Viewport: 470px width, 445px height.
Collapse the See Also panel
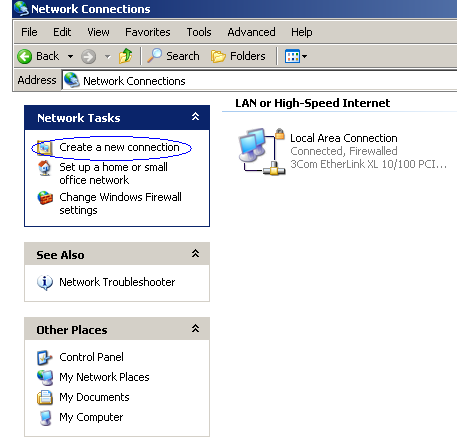[x=196, y=254]
